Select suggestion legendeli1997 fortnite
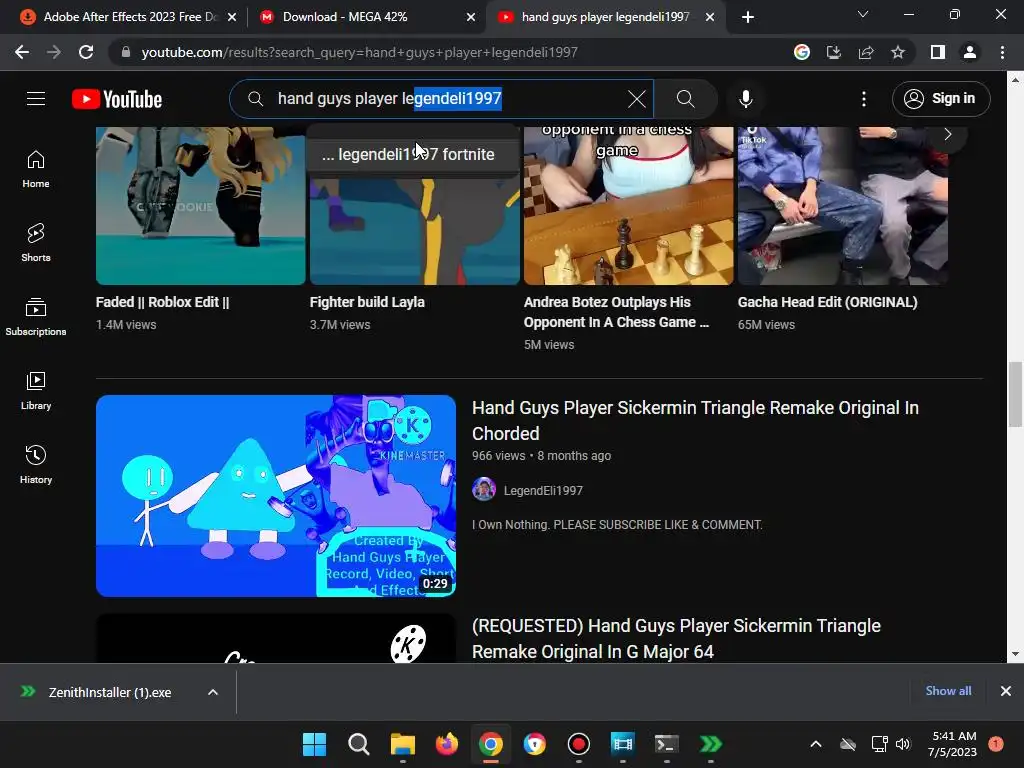The height and width of the screenshot is (768, 1024). point(412,154)
